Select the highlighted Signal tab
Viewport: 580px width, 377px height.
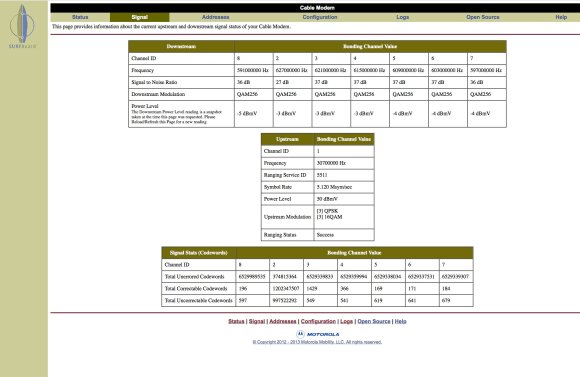[139, 17]
